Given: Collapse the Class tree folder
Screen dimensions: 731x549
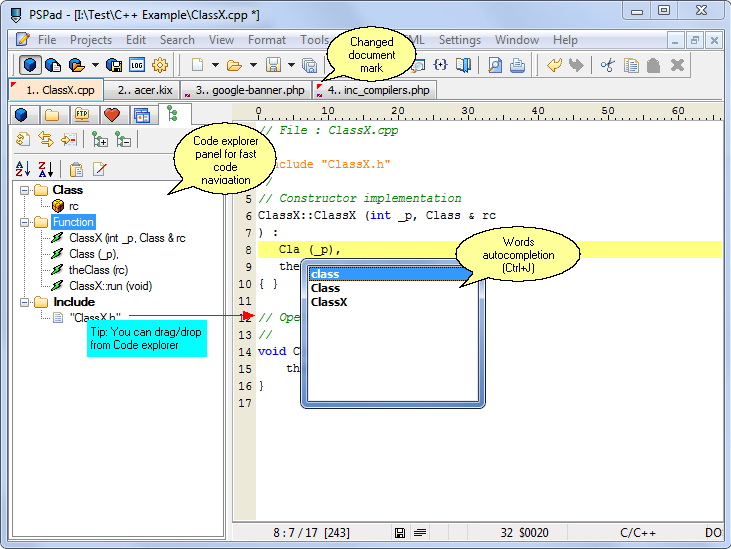Looking at the screenshot, I should (x=23, y=190).
